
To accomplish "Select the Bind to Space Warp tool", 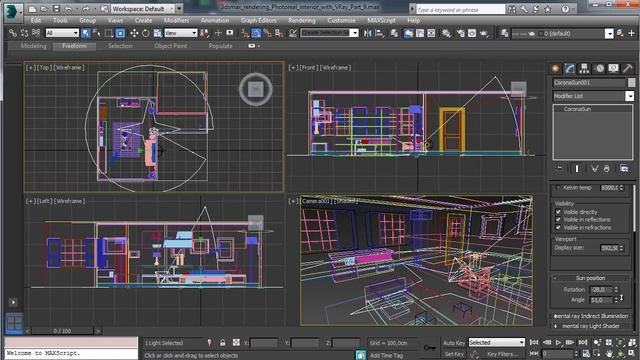I will click(36, 33).
